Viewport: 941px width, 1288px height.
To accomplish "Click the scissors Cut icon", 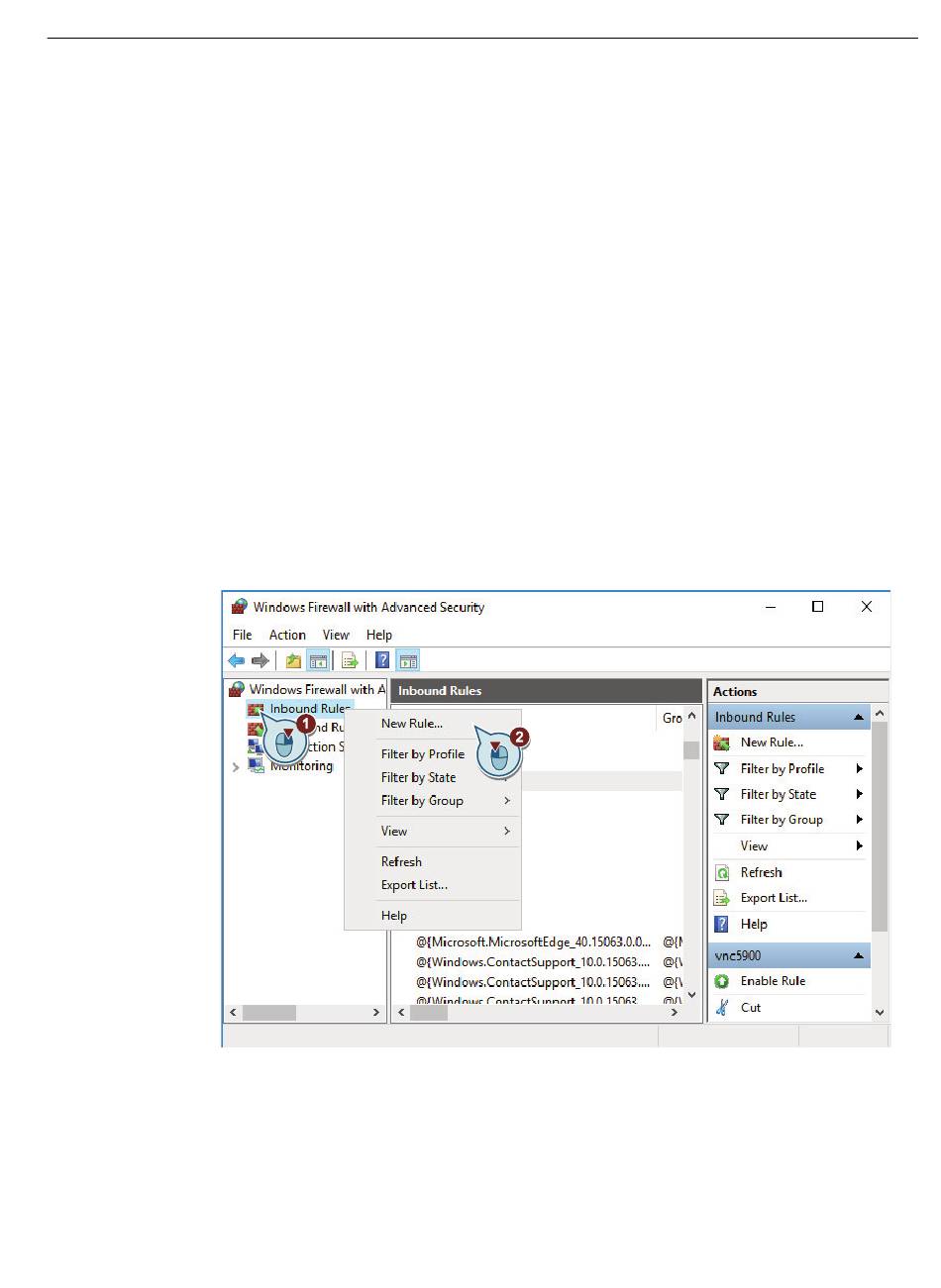I will (722, 1007).
